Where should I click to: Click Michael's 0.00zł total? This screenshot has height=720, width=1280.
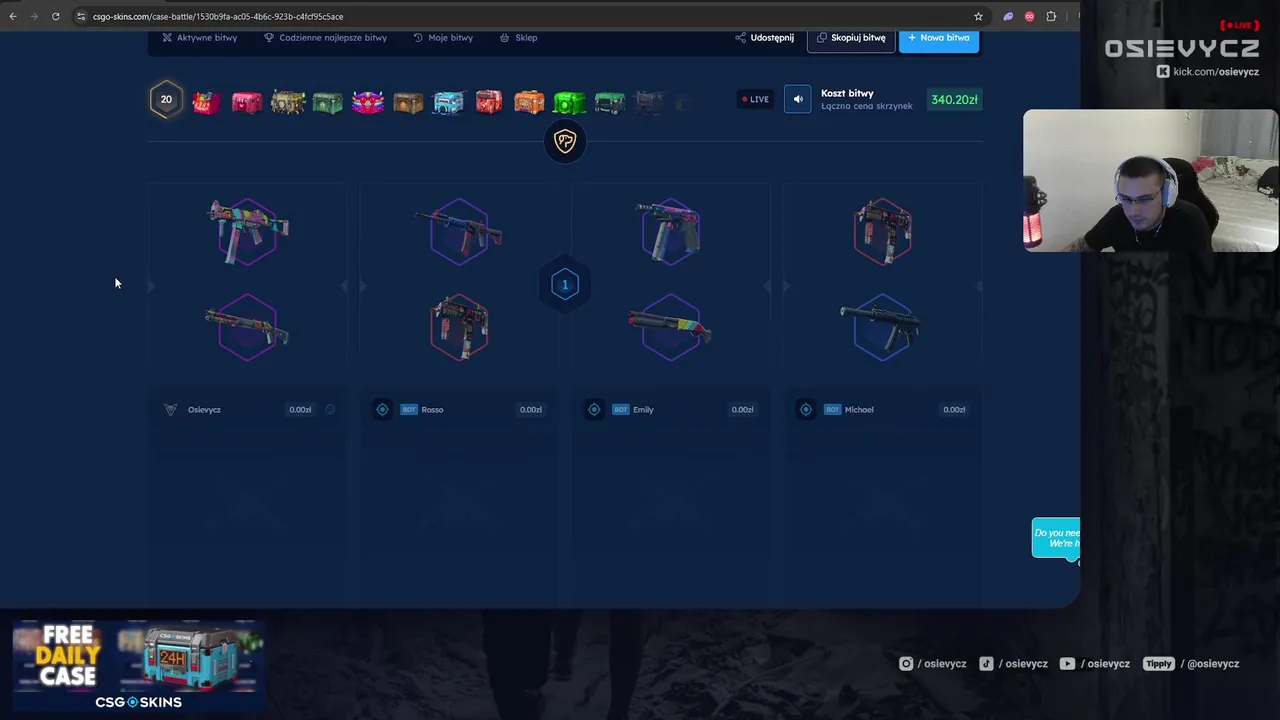[x=954, y=409]
